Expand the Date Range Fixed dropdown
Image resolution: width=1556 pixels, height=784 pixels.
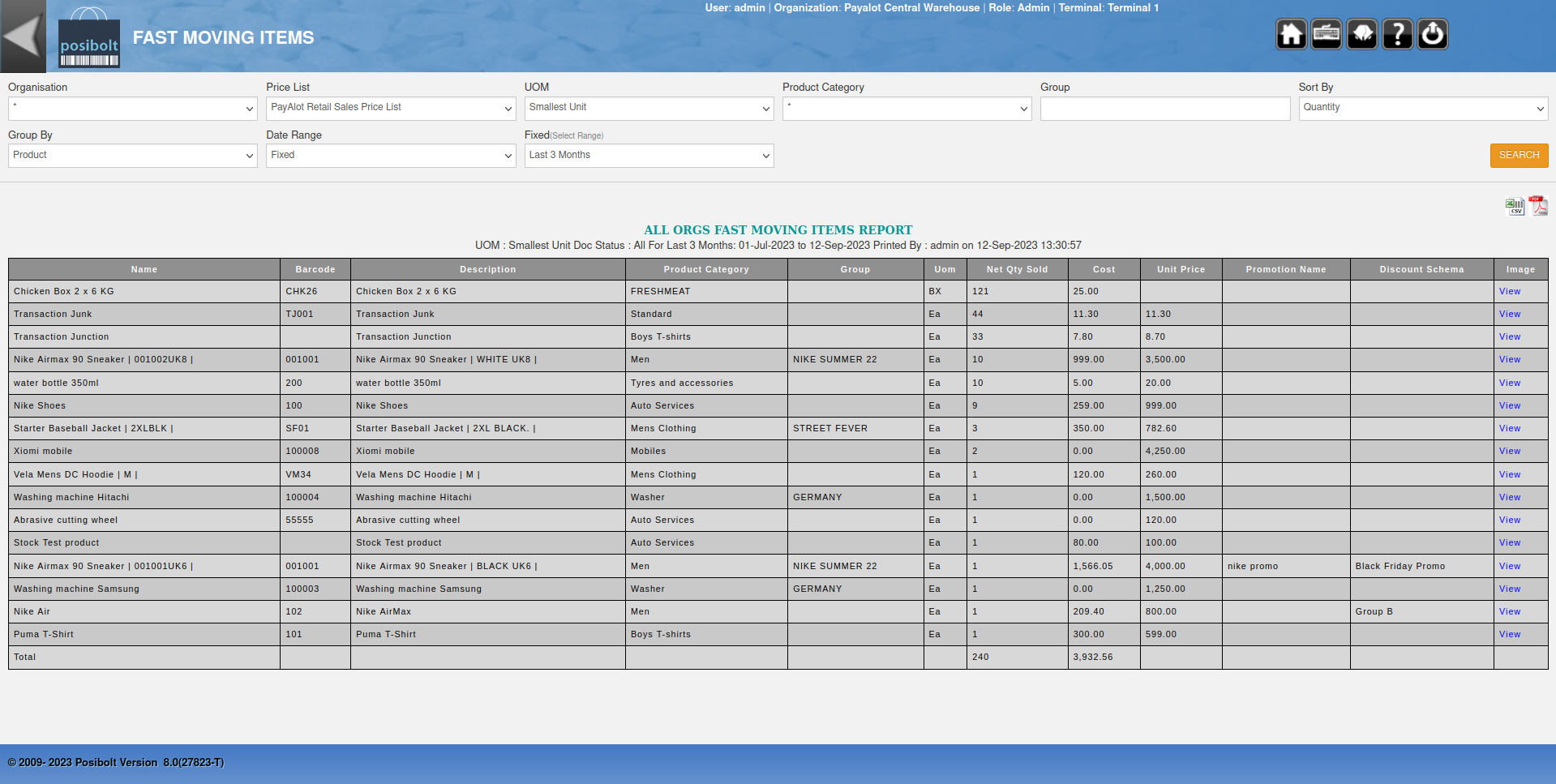[x=391, y=156]
